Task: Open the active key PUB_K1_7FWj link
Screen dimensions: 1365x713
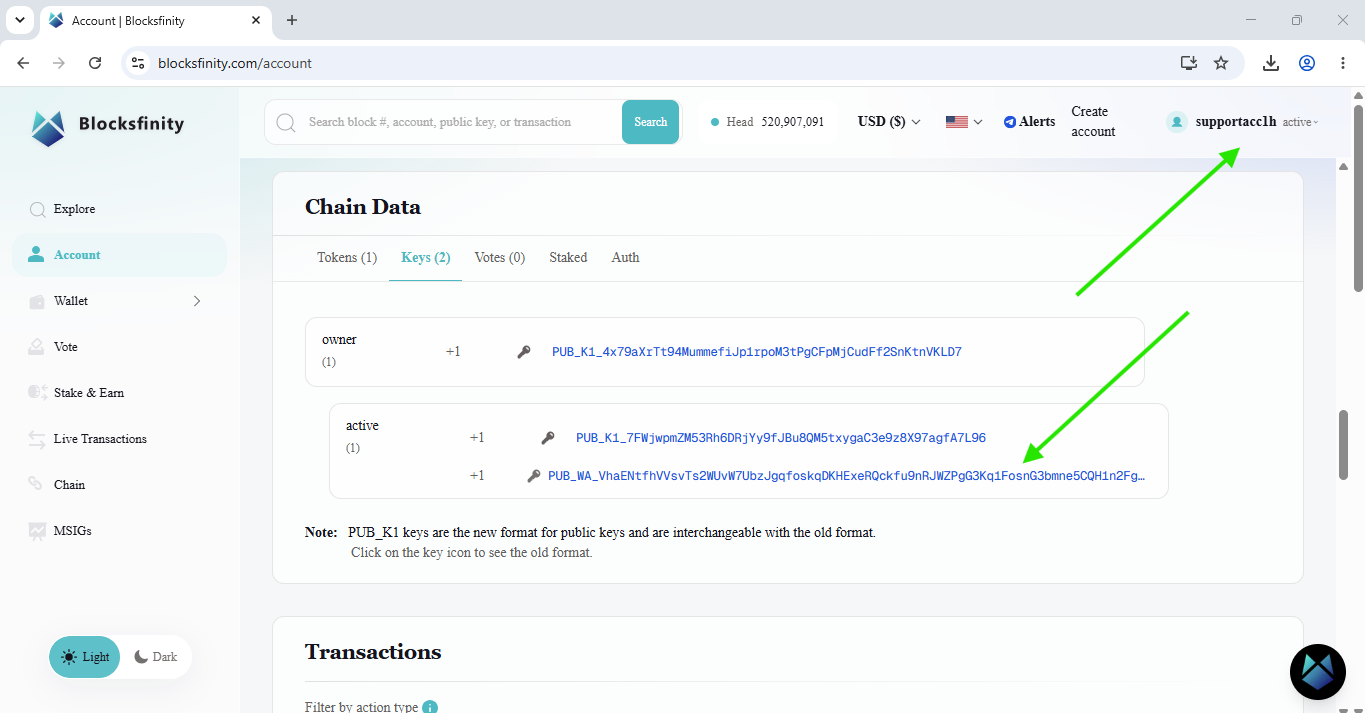Action: coord(781,438)
